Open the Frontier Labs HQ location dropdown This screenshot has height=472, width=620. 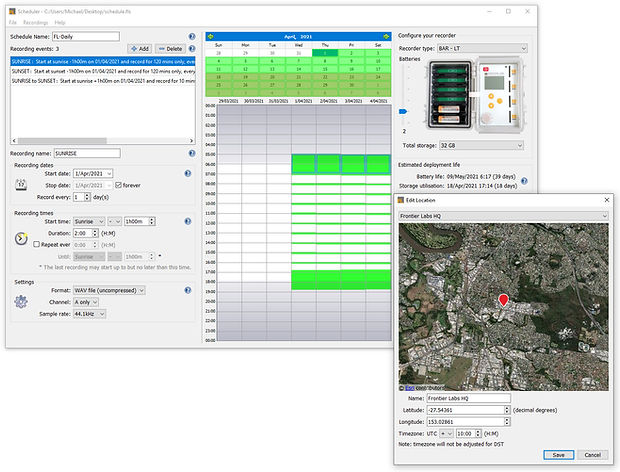[x=503, y=216]
